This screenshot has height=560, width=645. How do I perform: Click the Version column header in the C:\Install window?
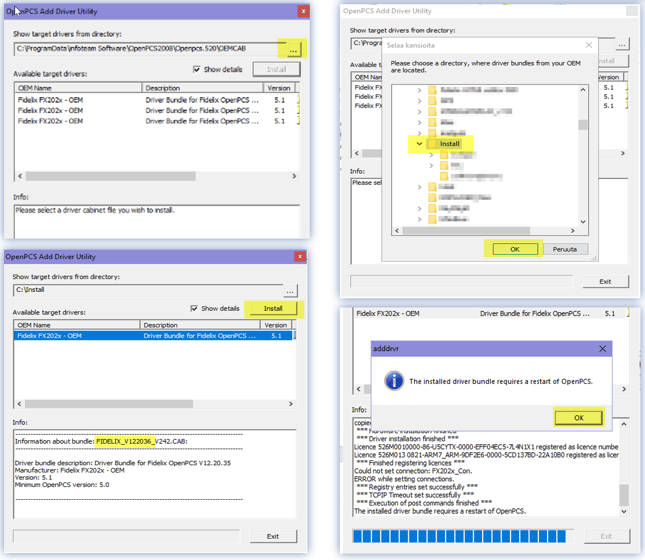pos(276,325)
